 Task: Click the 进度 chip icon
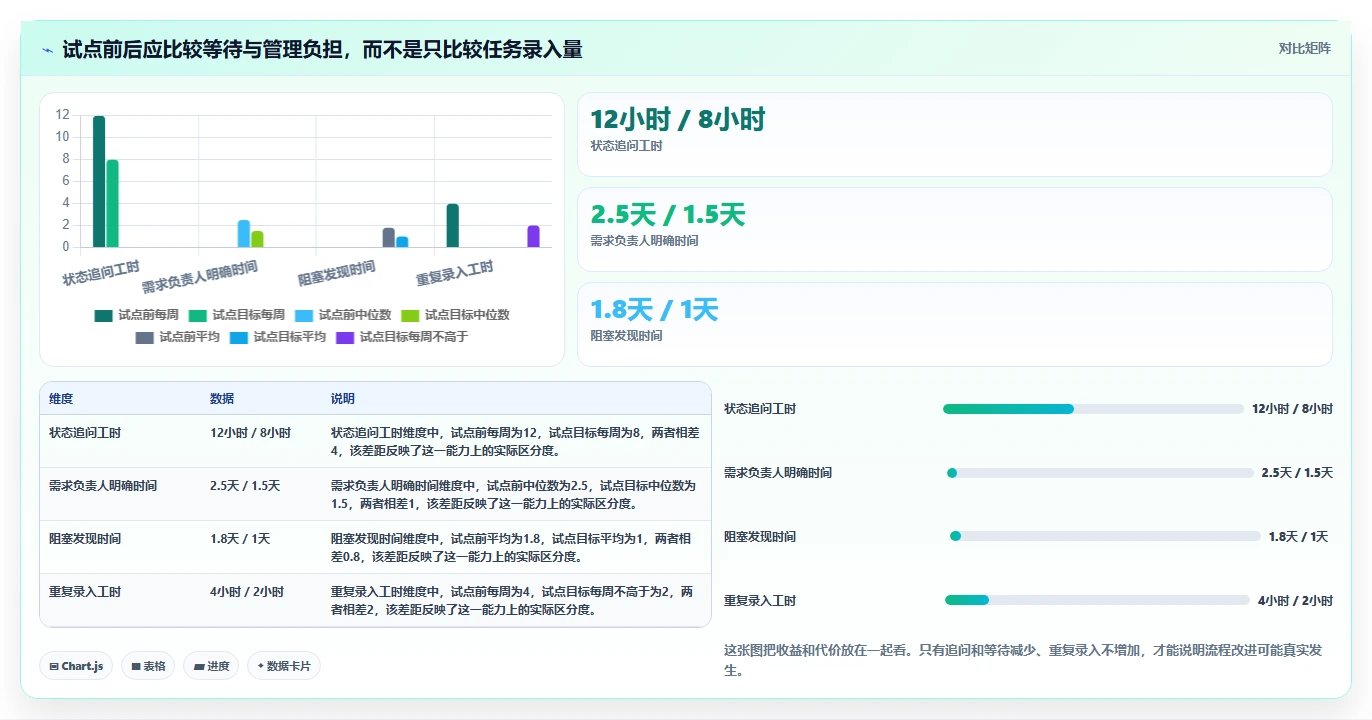tap(198, 666)
